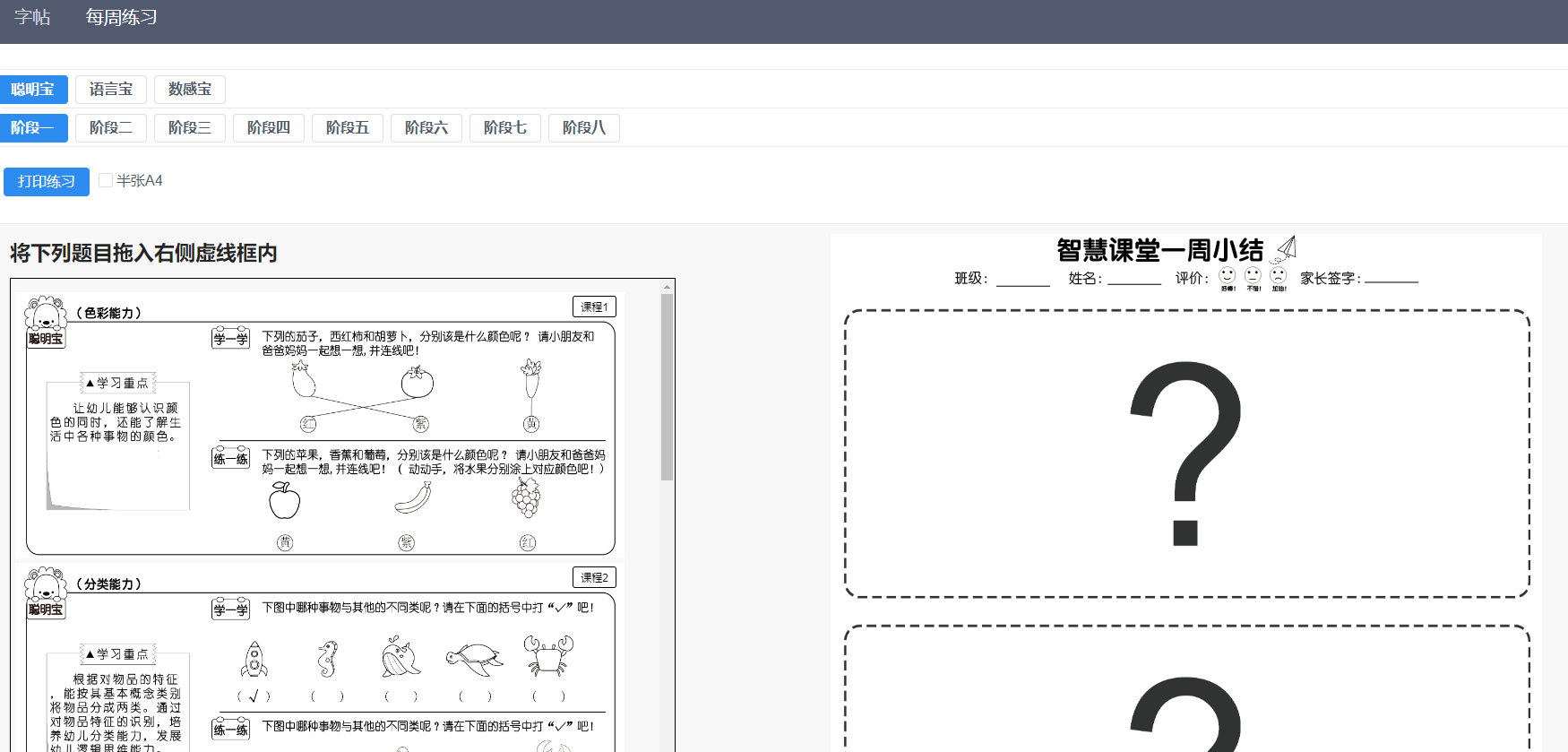
Task: Choose the 阶段八 stage
Action: pyautogui.click(x=584, y=128)
